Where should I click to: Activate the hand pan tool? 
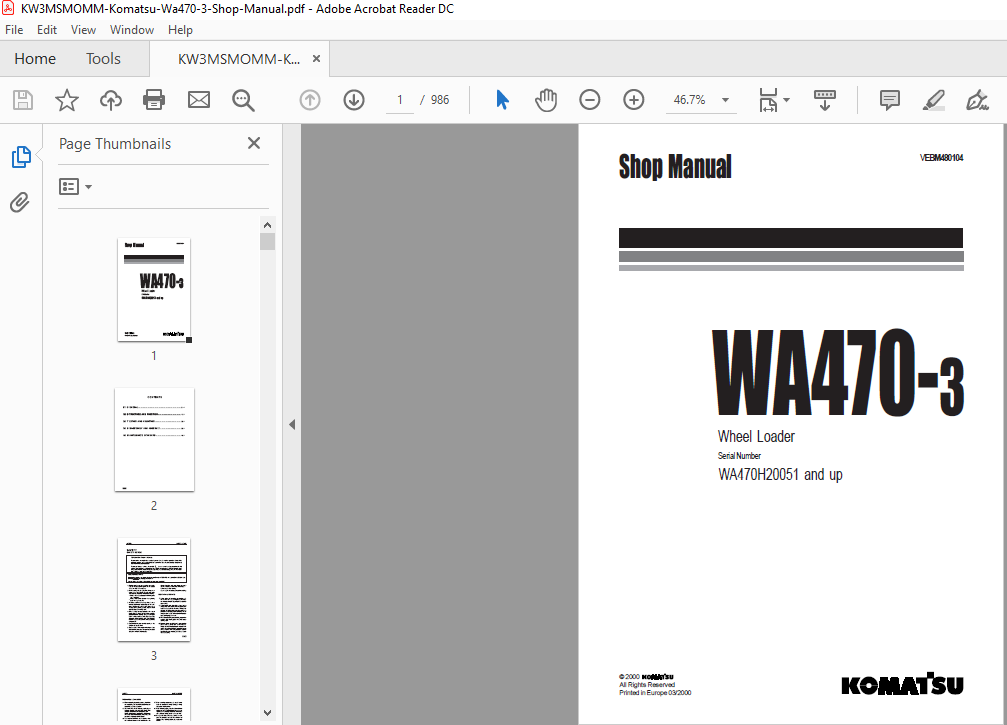pyautogui.click(x=546, y=100)
